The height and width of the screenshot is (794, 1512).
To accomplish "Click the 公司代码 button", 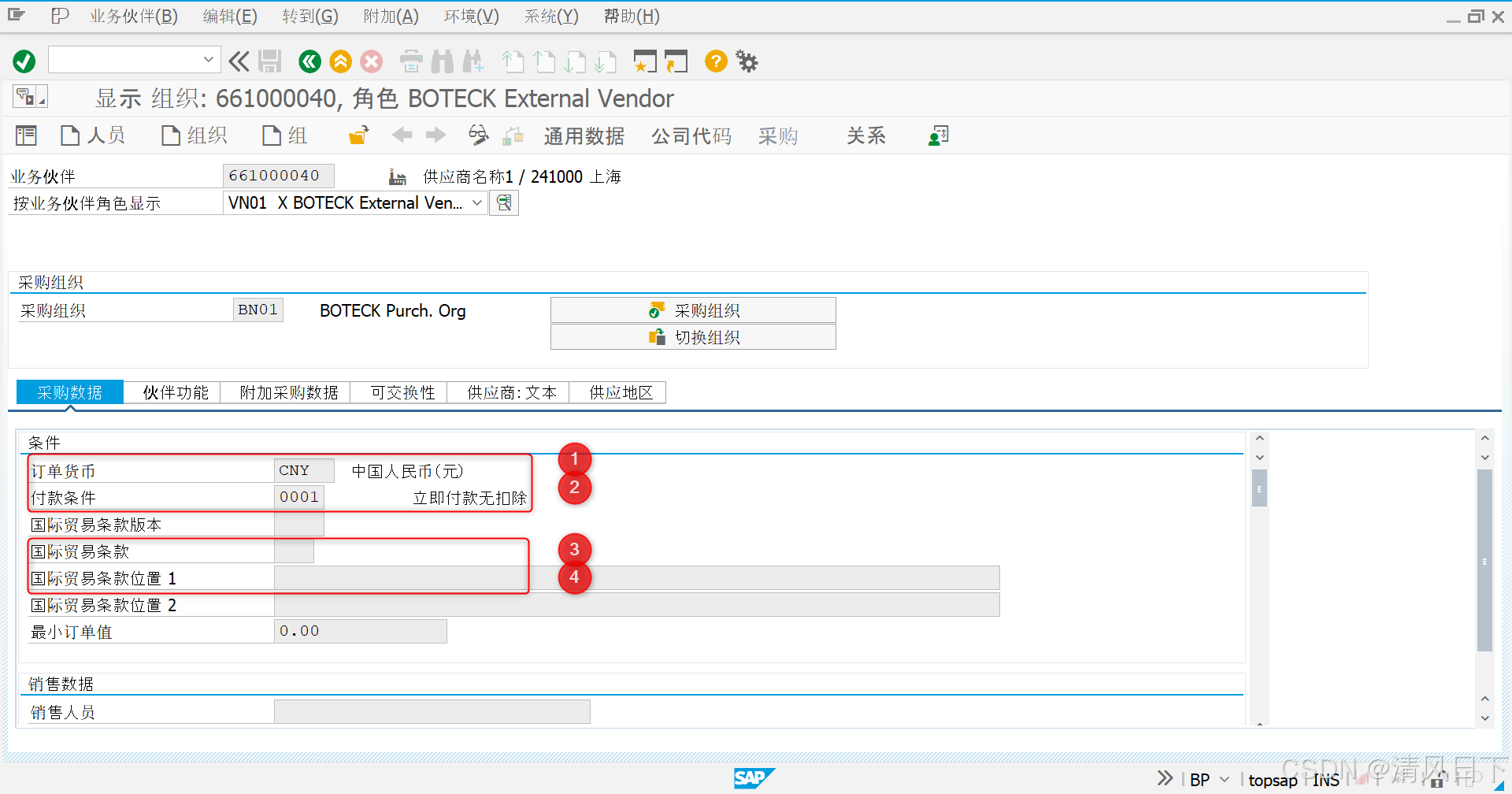I will click(x=691, y=136).
